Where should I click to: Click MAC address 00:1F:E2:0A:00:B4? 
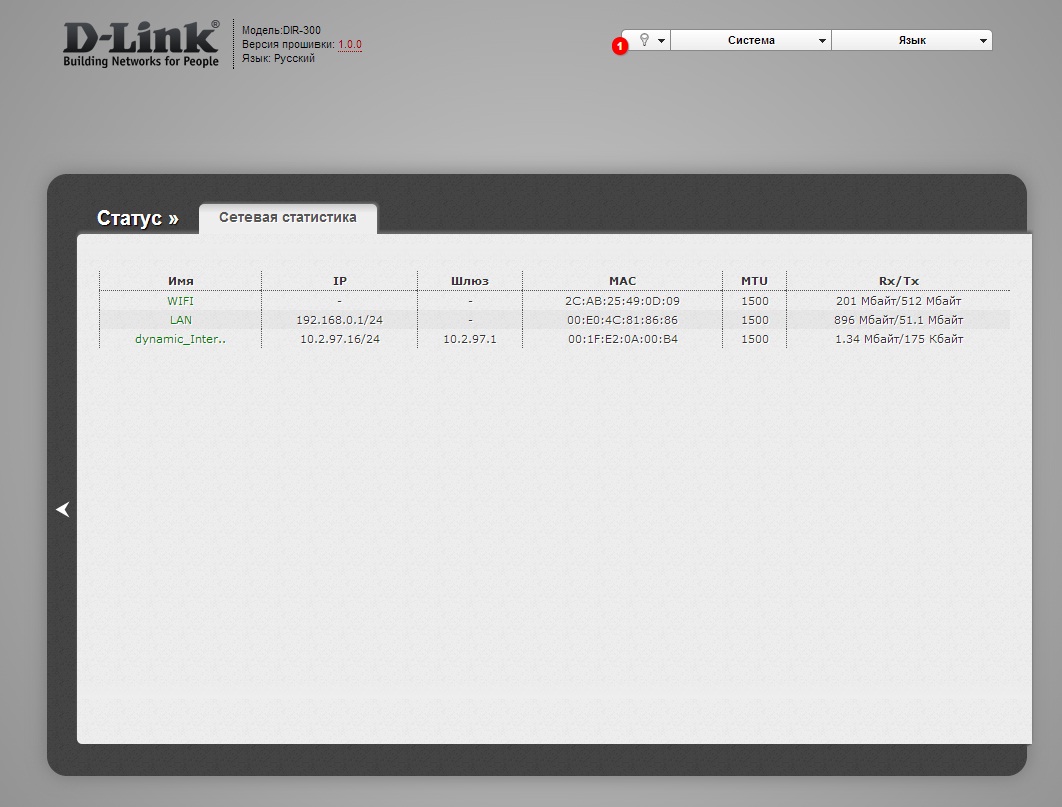(x=622, y=339)
